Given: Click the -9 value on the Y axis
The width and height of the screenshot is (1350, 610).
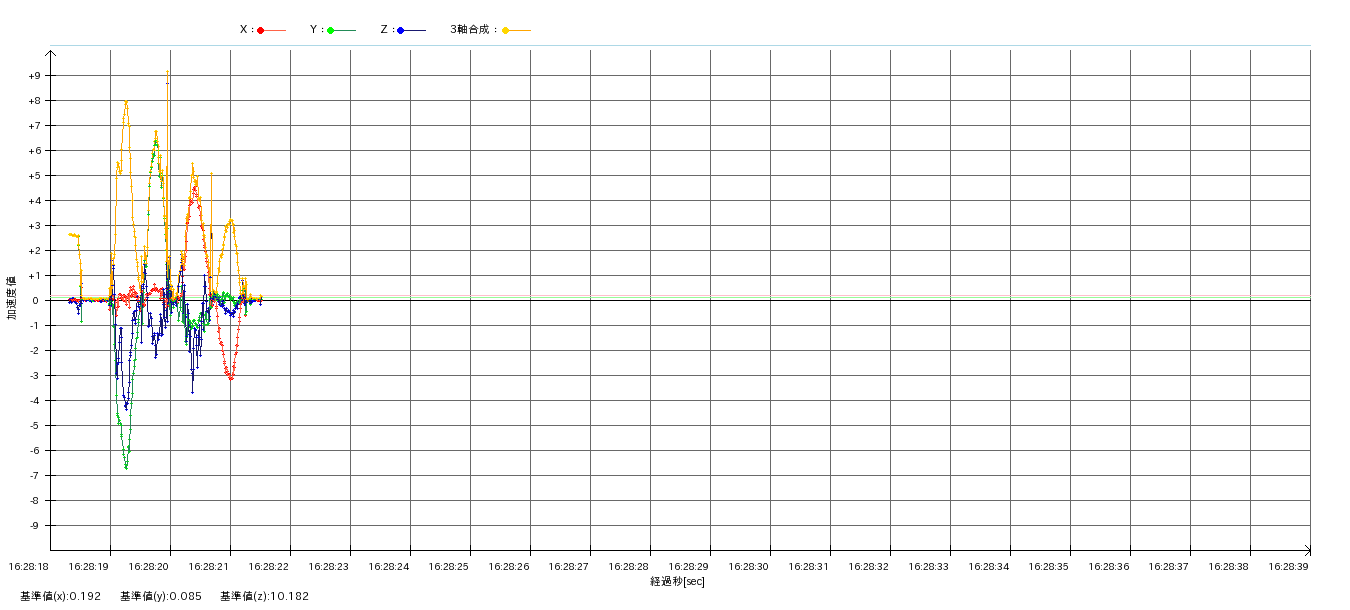Looking at the screenshot, I should coord(34,526).
